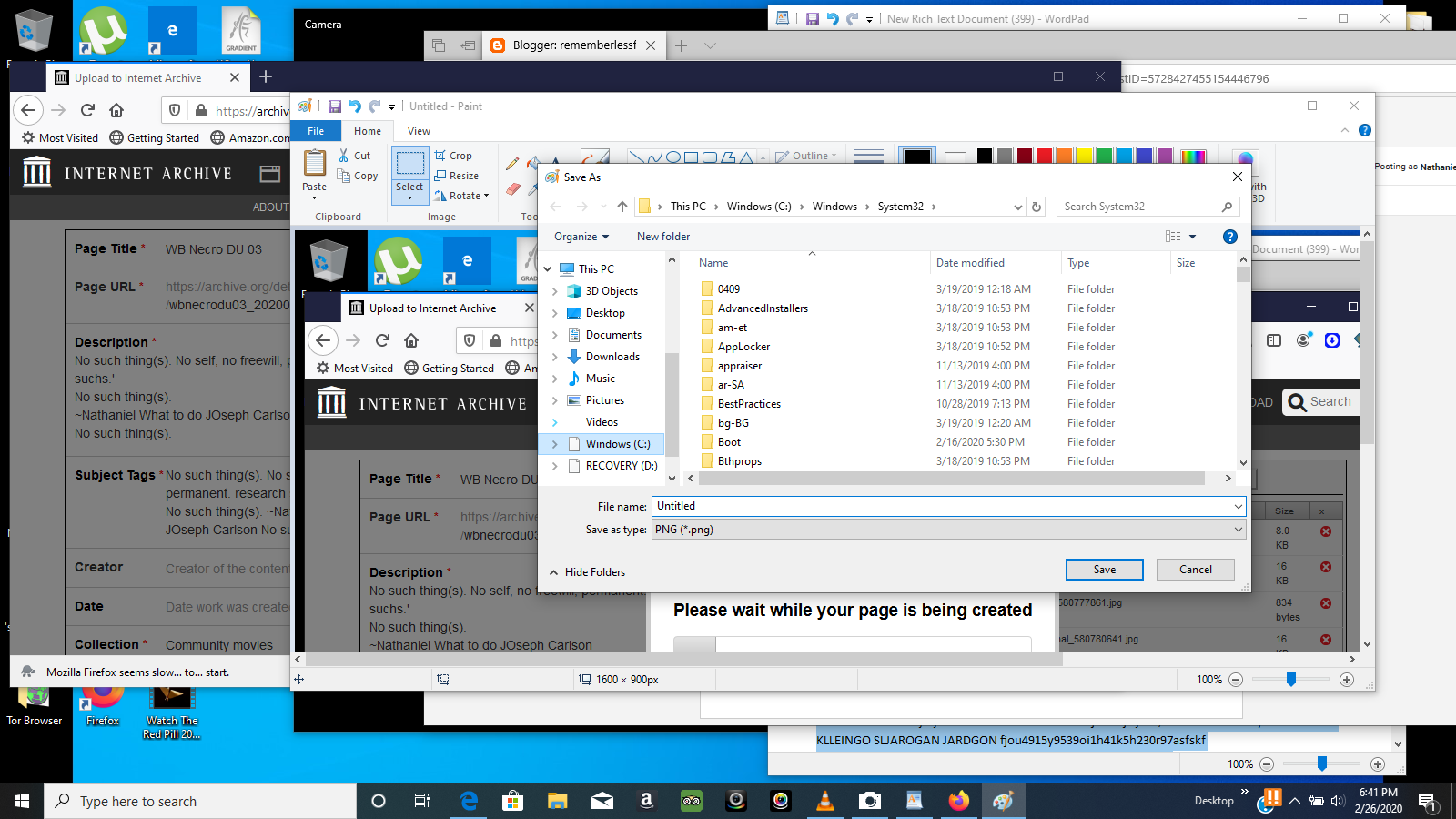Switch to the View tab in Paint
The image size is (1456, 819).
[x=420, y=131]
